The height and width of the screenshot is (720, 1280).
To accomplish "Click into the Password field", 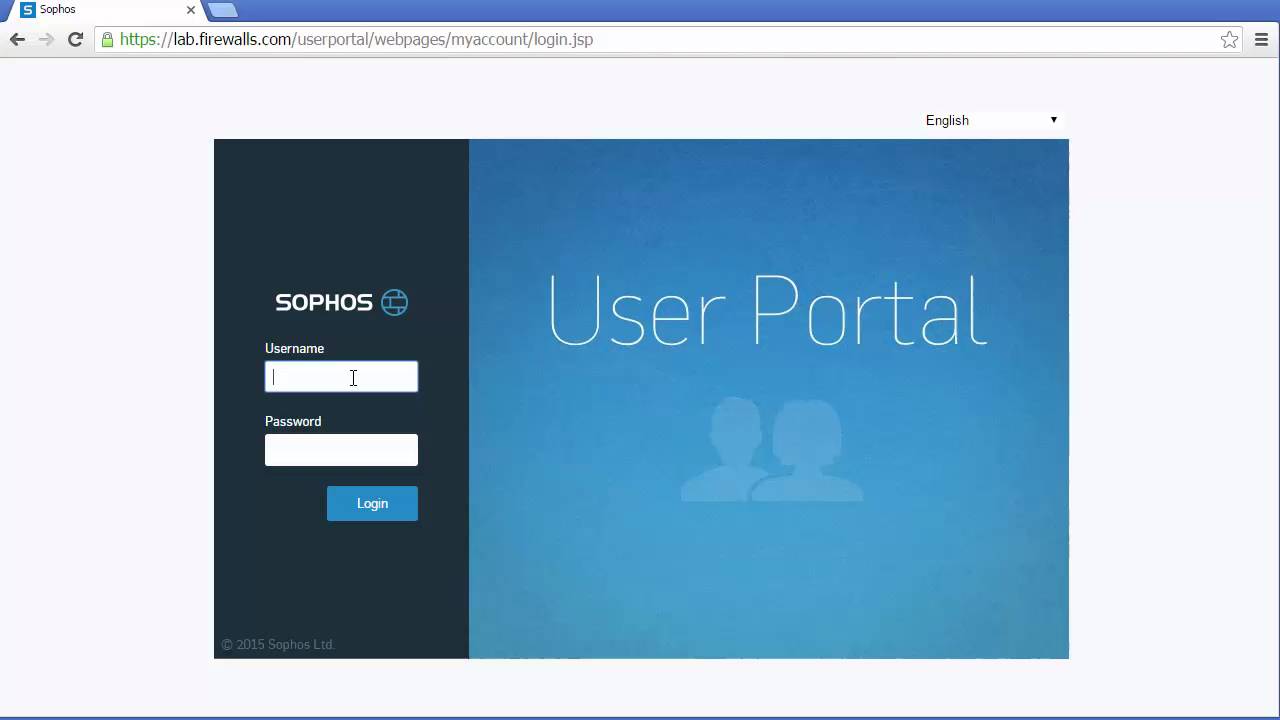I will click(x=341, y=450).
